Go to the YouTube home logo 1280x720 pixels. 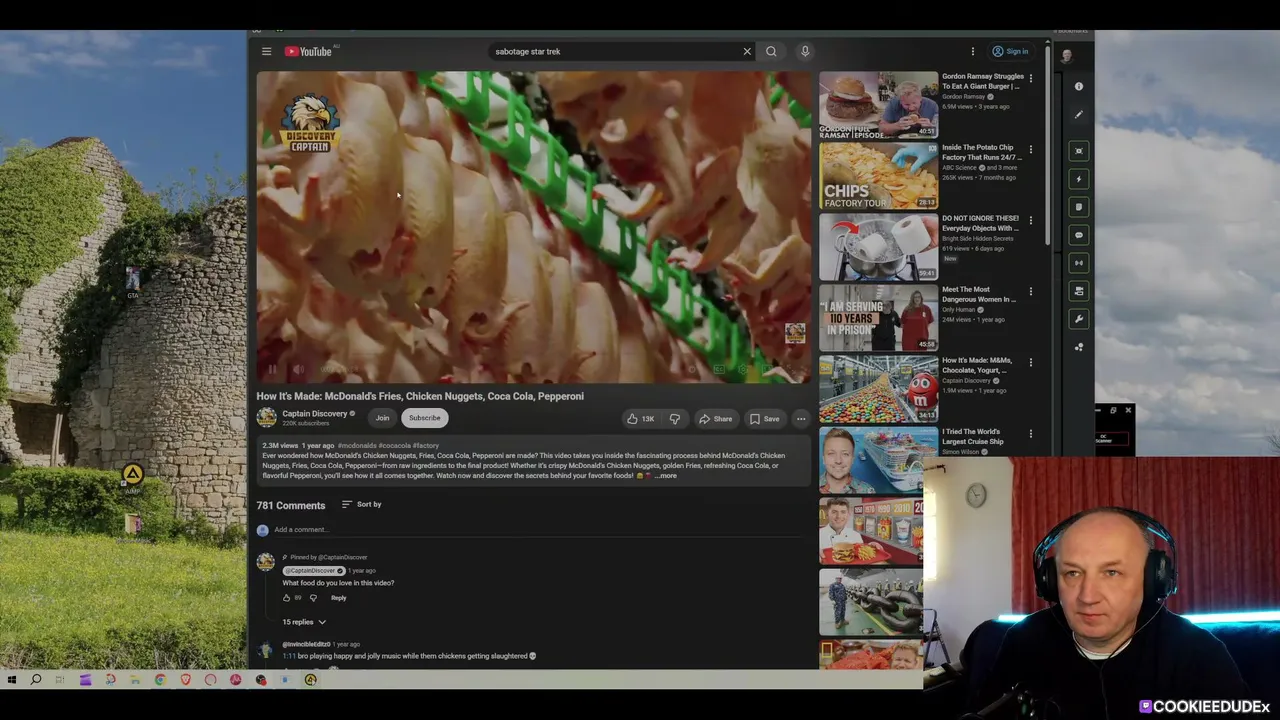(308, 51)
